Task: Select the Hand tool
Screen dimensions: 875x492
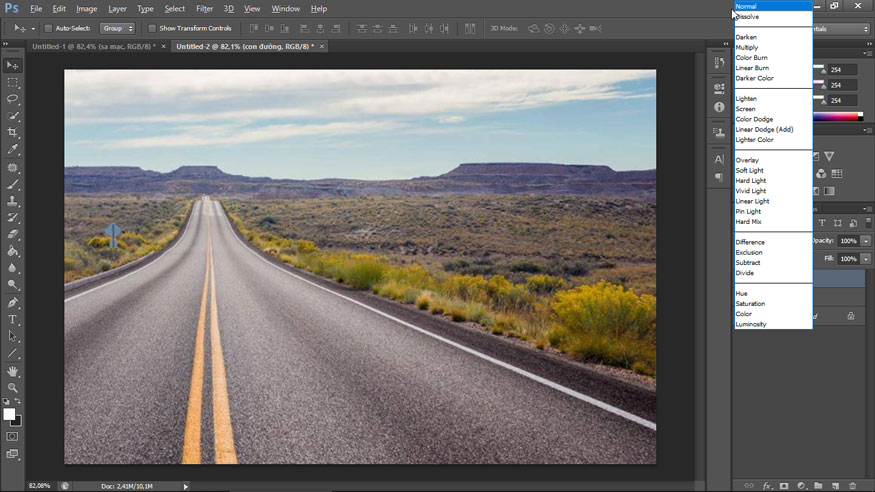Action: pyautogui.click(x=12, y=371)
